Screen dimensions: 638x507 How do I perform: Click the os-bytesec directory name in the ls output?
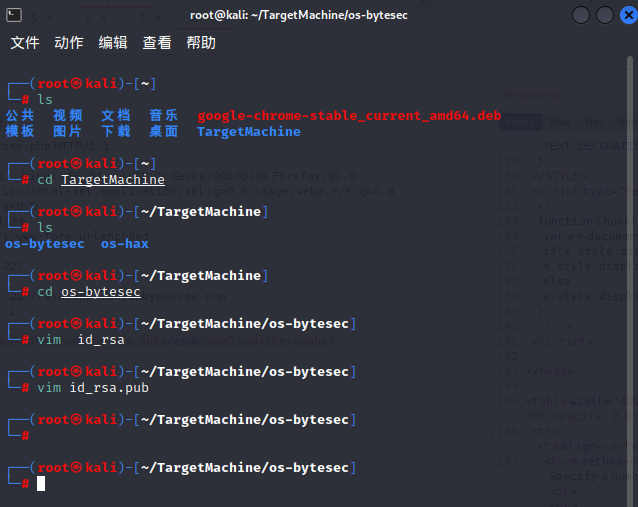[x=45, y=244]
